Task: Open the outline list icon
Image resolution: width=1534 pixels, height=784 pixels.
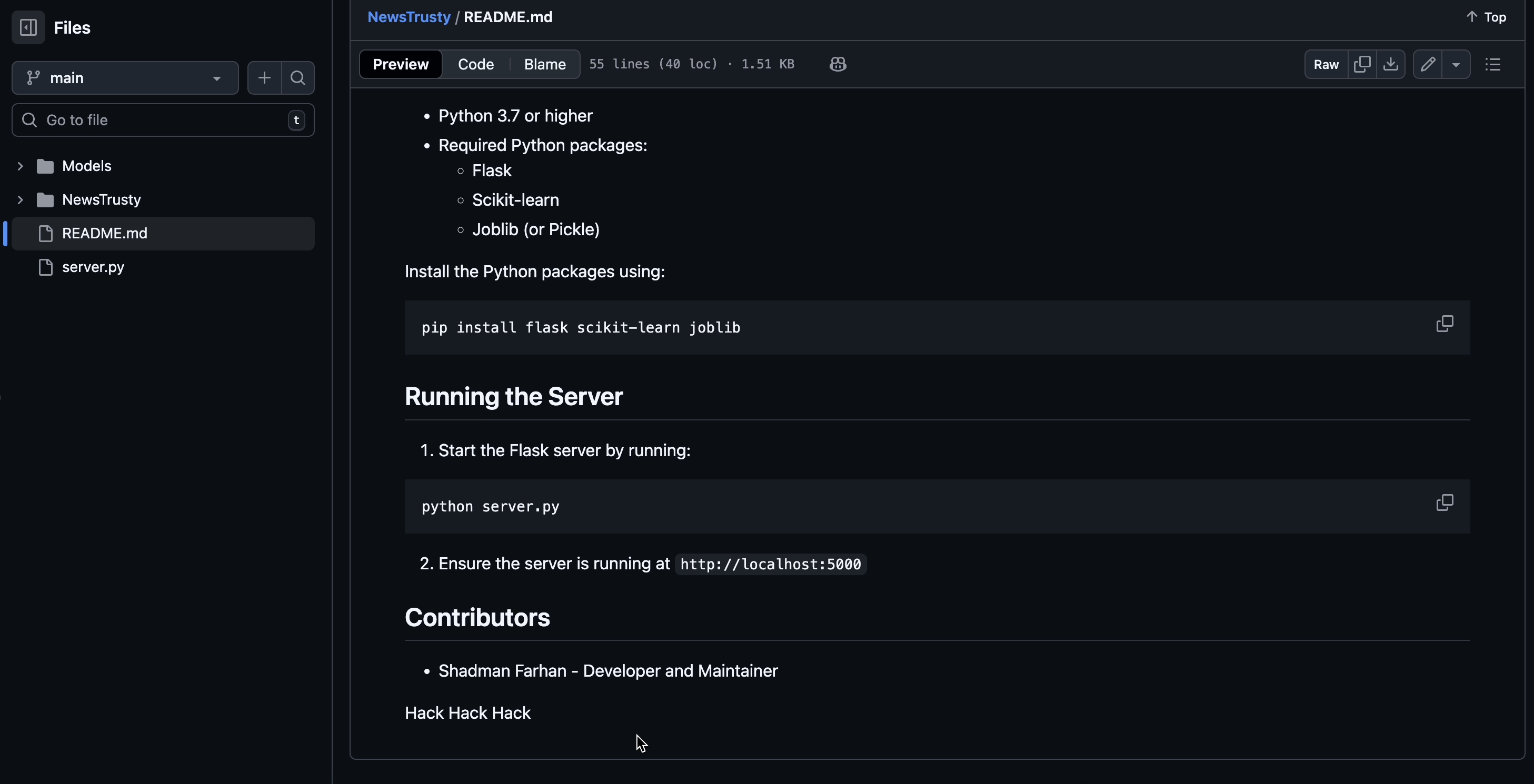Action: pos(1493,64)
